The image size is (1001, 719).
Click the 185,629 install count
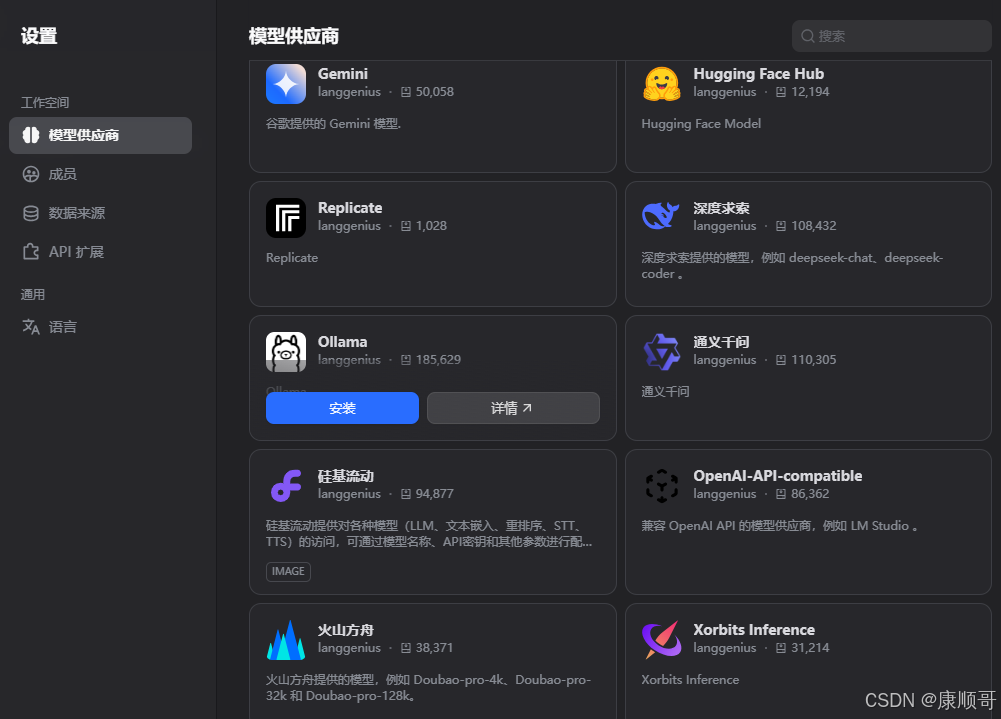pyautogui.click(x=438, y=360)
